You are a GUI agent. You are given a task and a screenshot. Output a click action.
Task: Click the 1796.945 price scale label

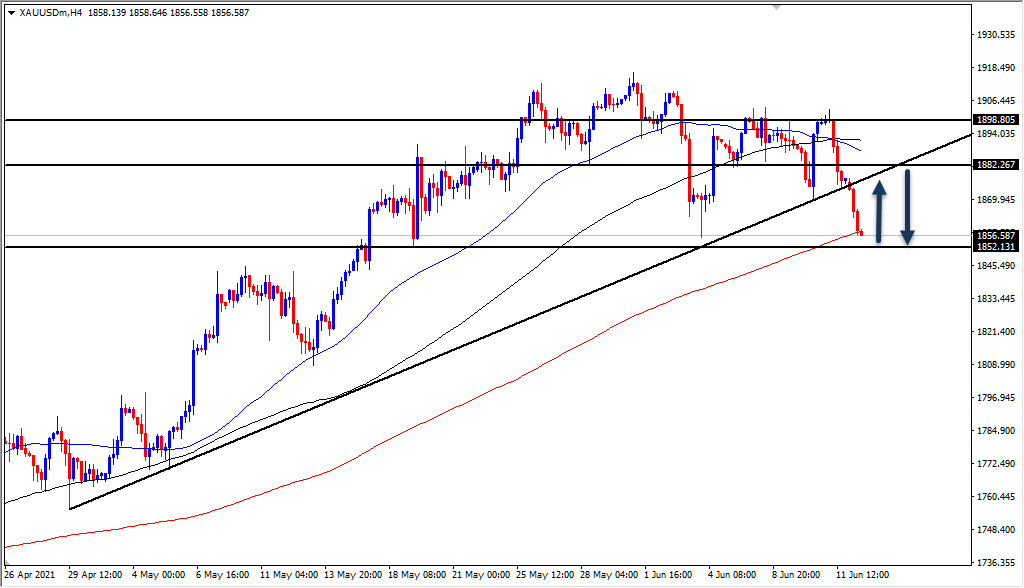pos(996,397)
